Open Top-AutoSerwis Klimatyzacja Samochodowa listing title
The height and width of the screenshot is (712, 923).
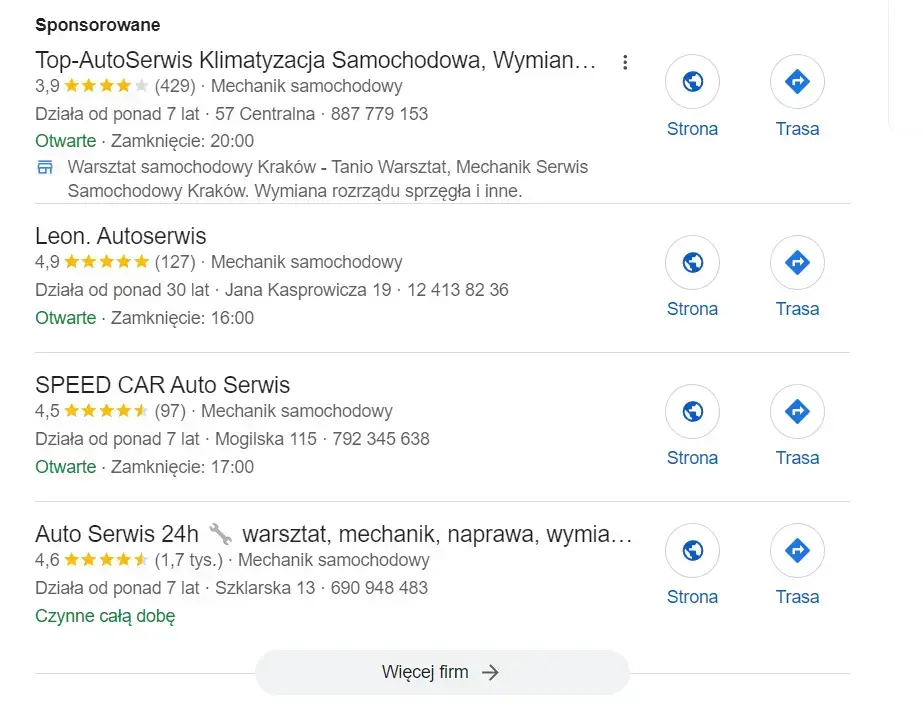coord(315,60)
